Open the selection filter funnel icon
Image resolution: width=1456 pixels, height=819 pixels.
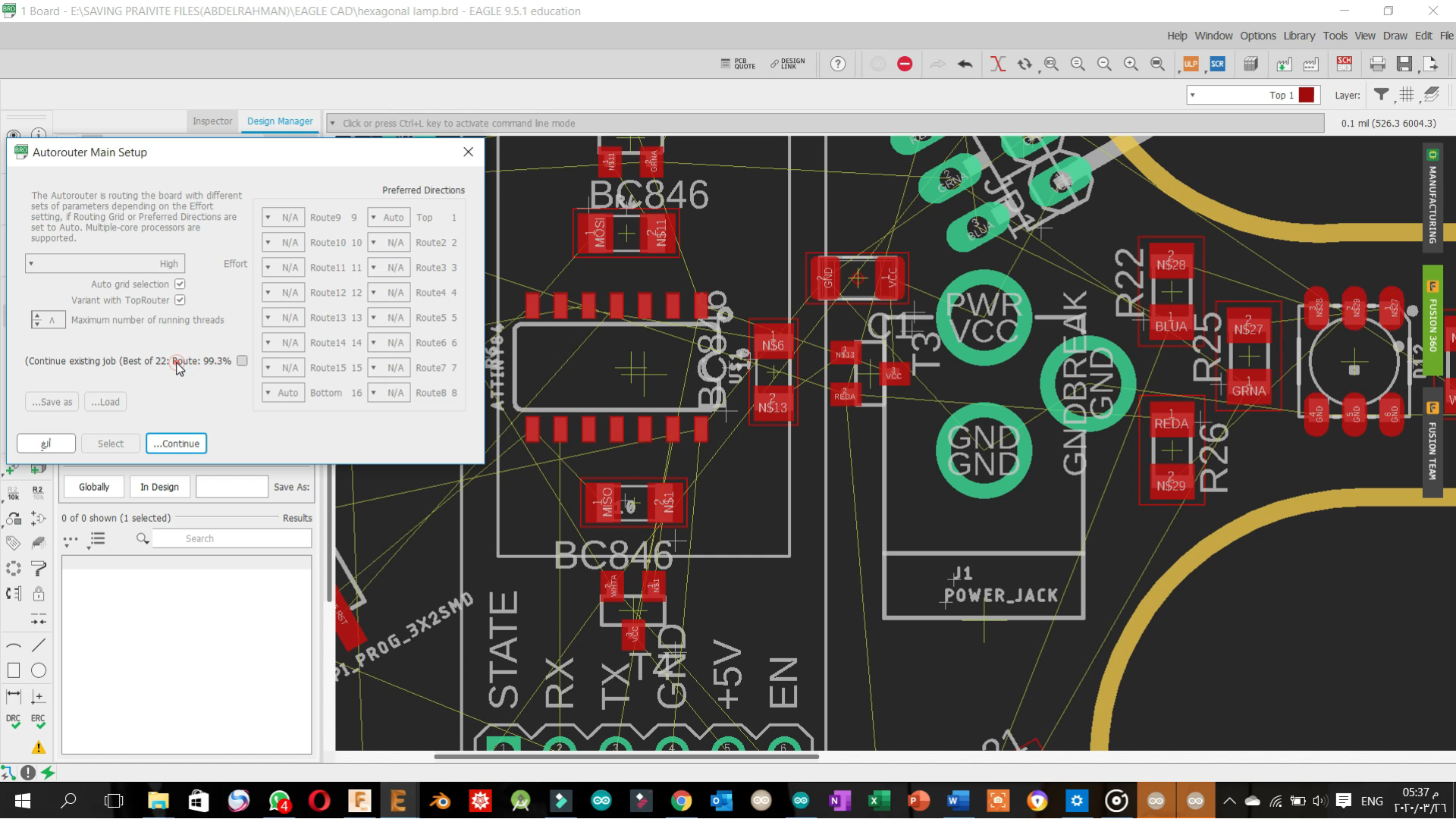[1382, 95]
